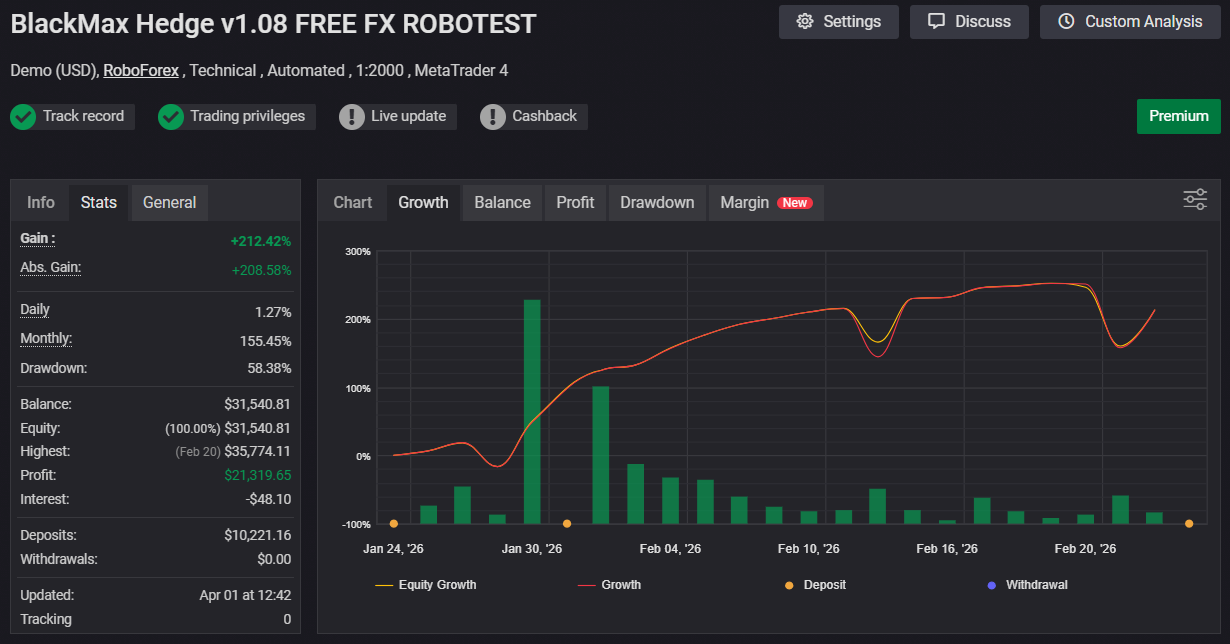
Task: Open chart filter settings sliders icon
Action: coord(1195,199)
